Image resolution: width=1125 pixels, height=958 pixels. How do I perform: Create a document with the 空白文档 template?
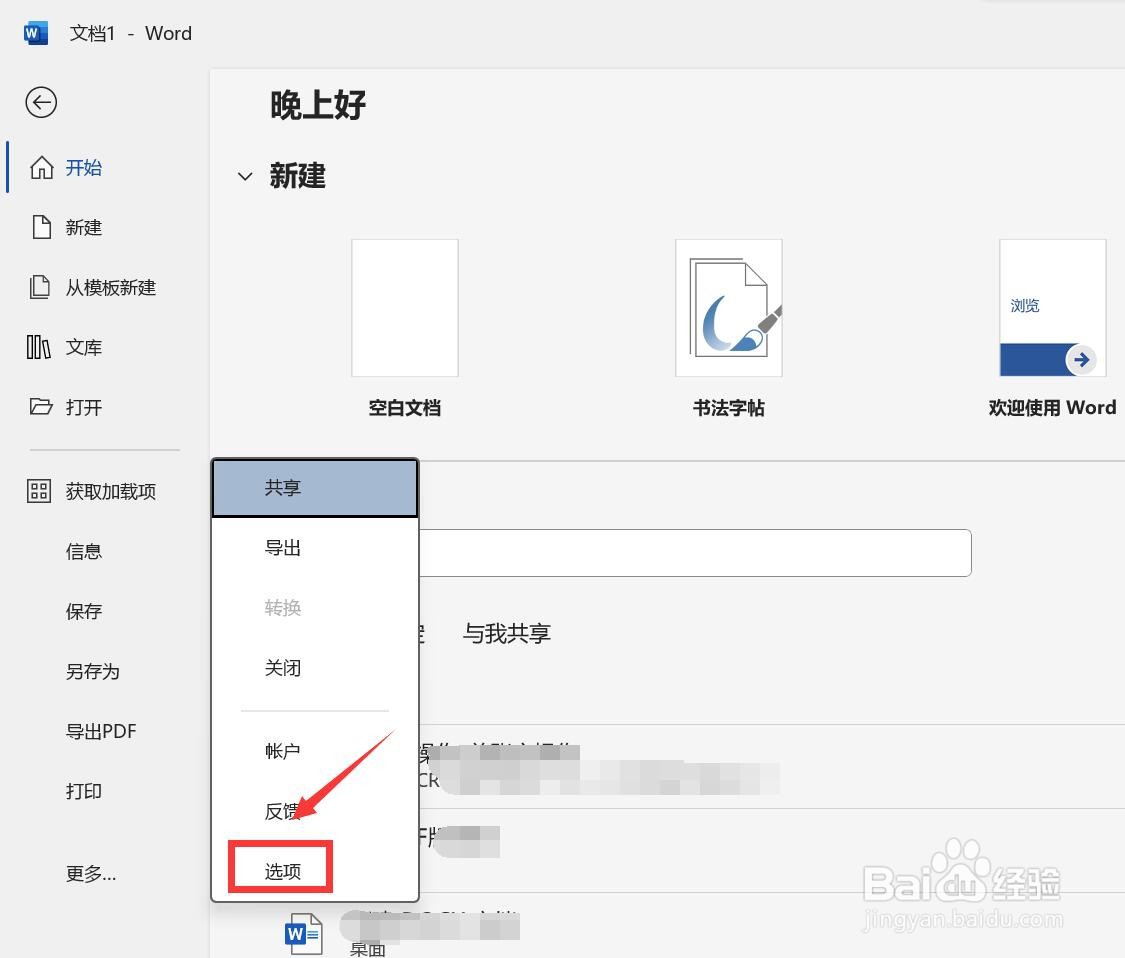point(404,307)
